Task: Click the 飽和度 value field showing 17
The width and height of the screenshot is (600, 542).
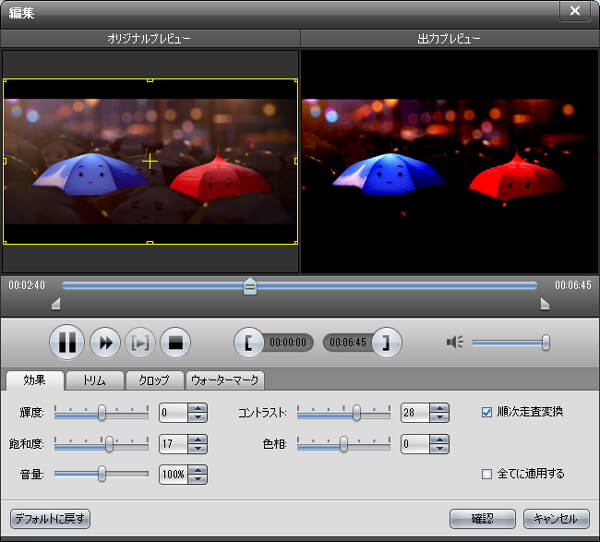Action: point(173,444)
